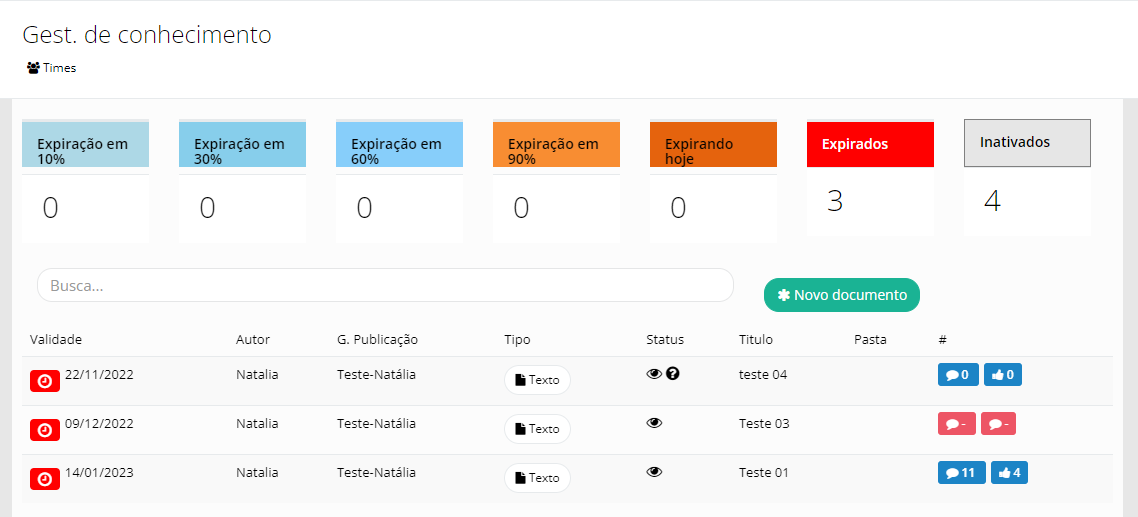This screenshot has width=1138, height=517.
Task: Click the thumbs-up badge showing 4 likes
Action: coord(1009,472)
